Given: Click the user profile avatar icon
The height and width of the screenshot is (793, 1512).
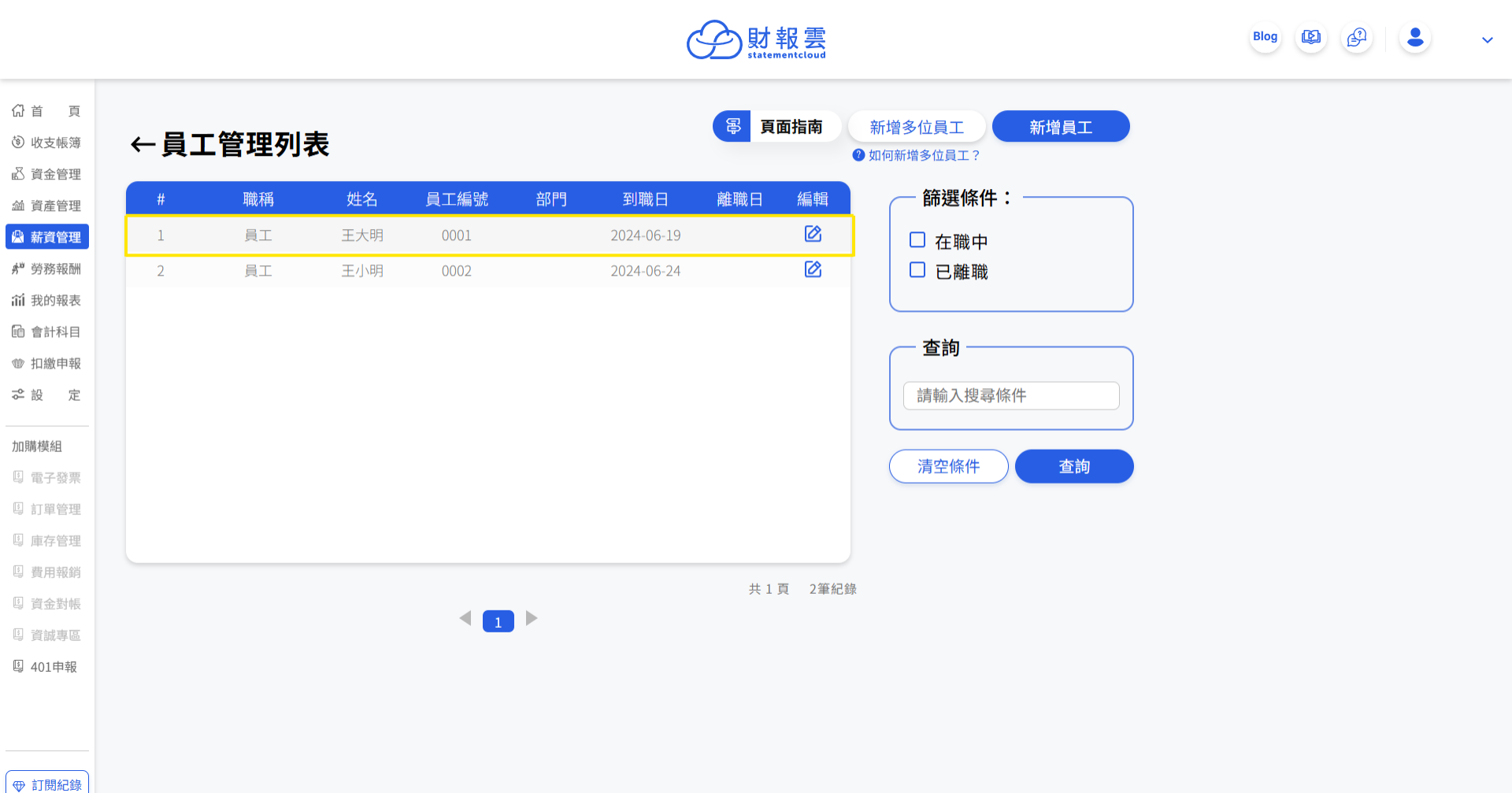Looking at the screenshot, I should pos(1414,37).
